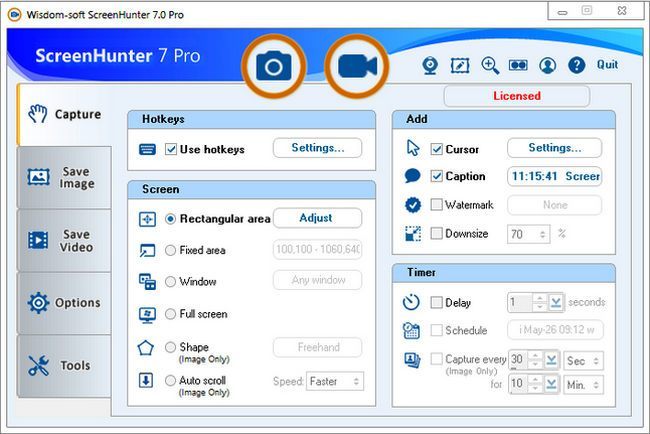
Task: Click the camera screenshot capture button
Action: 274,66
